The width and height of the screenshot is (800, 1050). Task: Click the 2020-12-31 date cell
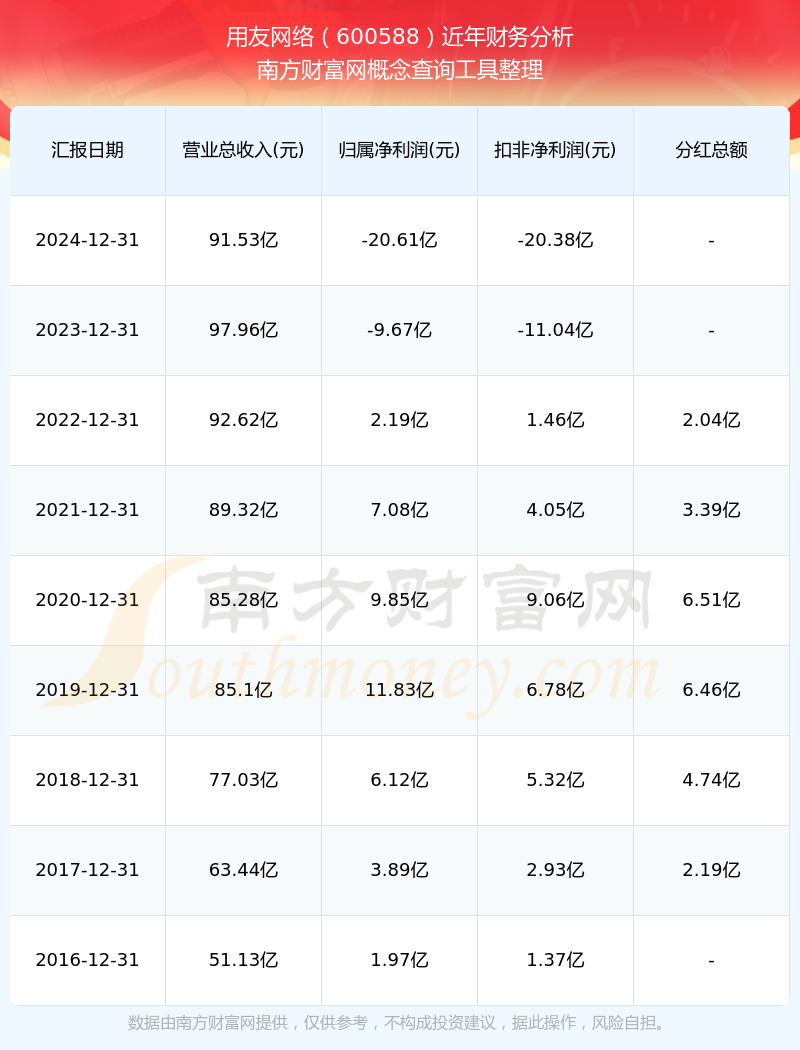tap(87, 600)
